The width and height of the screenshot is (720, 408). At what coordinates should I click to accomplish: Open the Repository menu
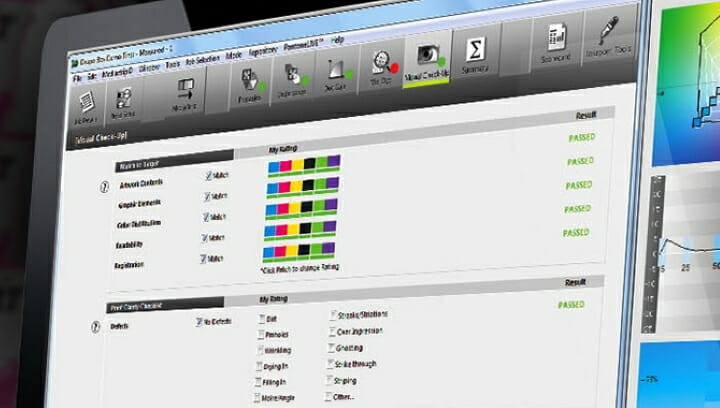[263, 51]
